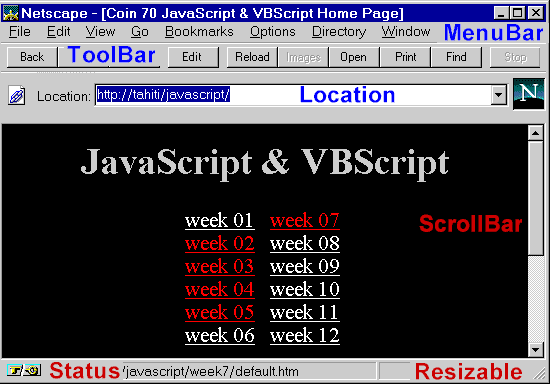Open the Location history dropdown arrow
This screenshot has width=552, height=384.
click(498, 95)
